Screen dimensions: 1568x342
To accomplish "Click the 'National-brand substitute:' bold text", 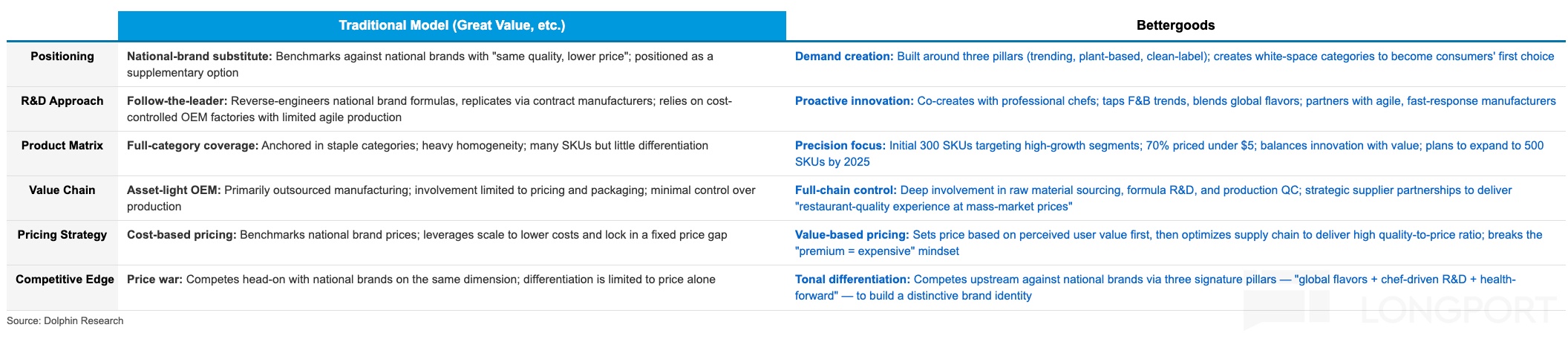I will tap(199, 57).
